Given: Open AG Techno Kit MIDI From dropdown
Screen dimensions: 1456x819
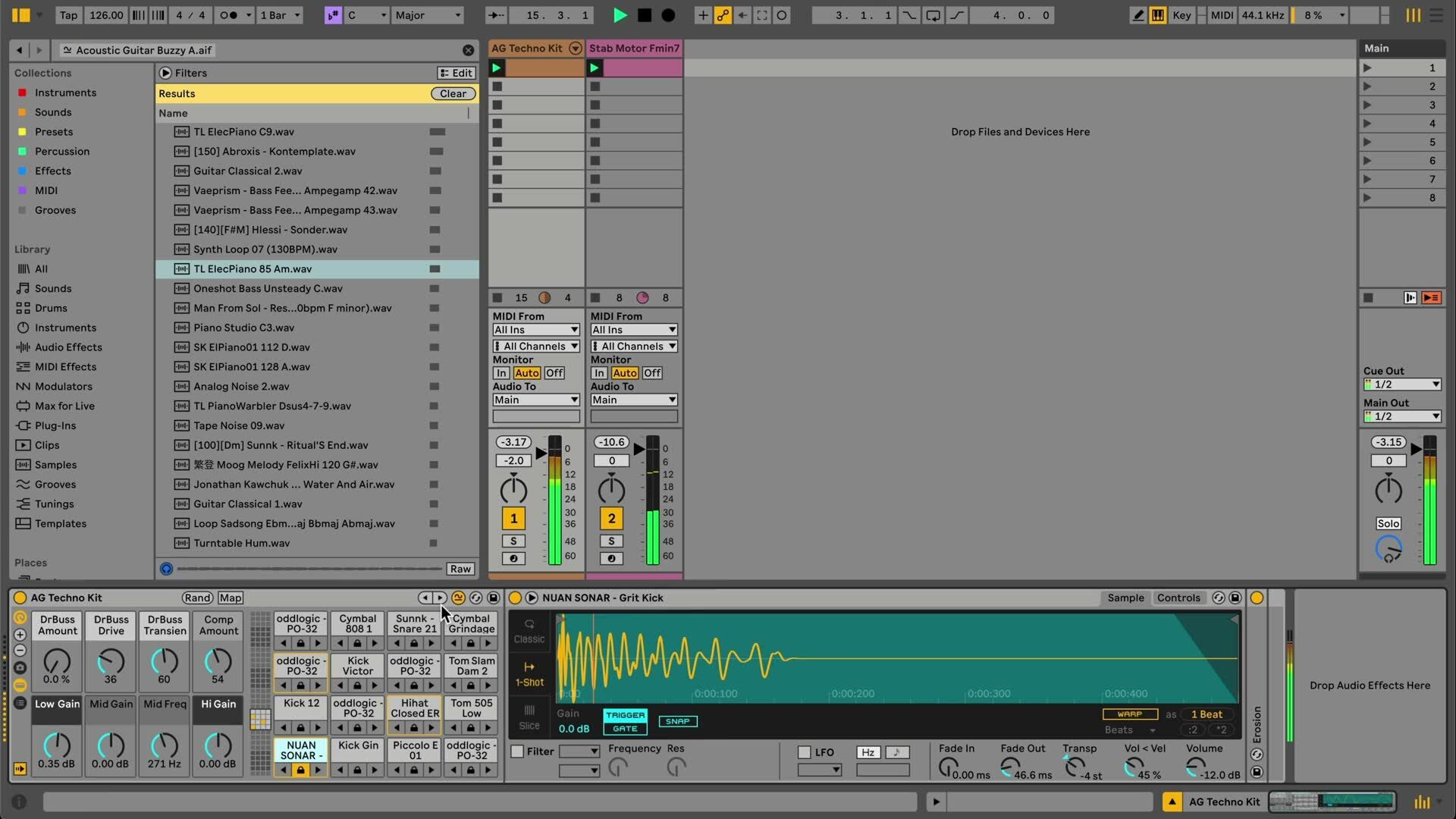Looking at the screenshot, I should [x=536, y=330].
